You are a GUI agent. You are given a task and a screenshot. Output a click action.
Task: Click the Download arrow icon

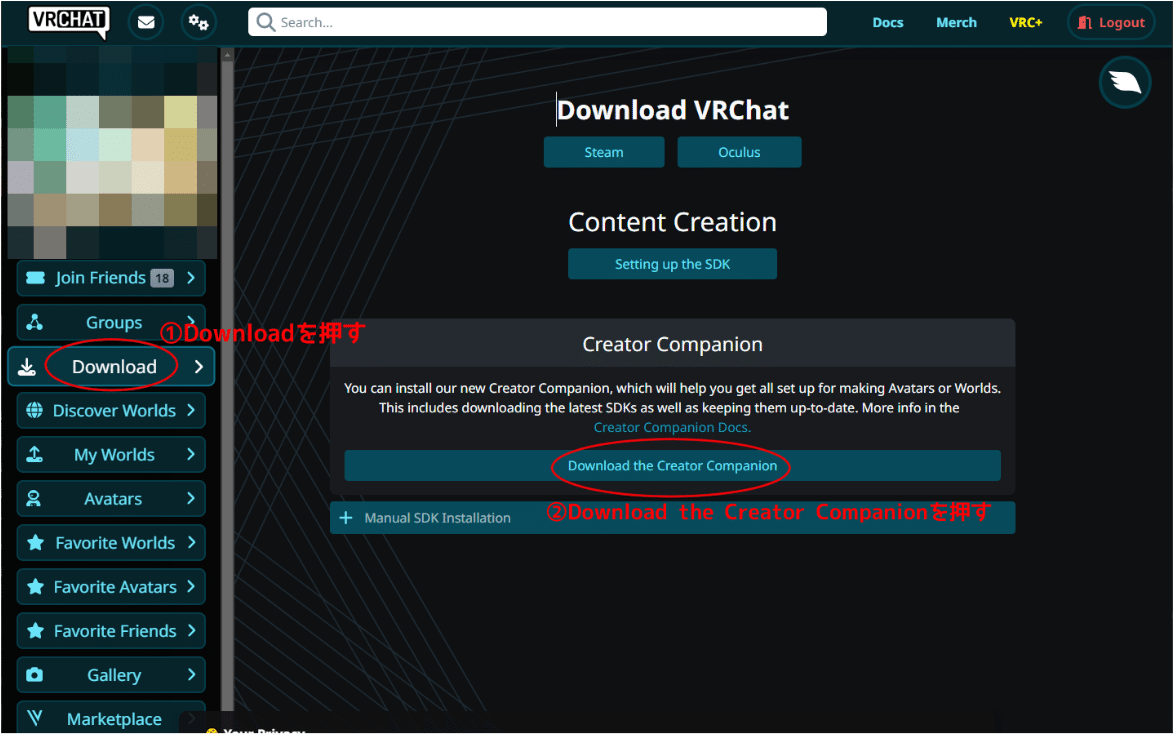tap(27, 367)
